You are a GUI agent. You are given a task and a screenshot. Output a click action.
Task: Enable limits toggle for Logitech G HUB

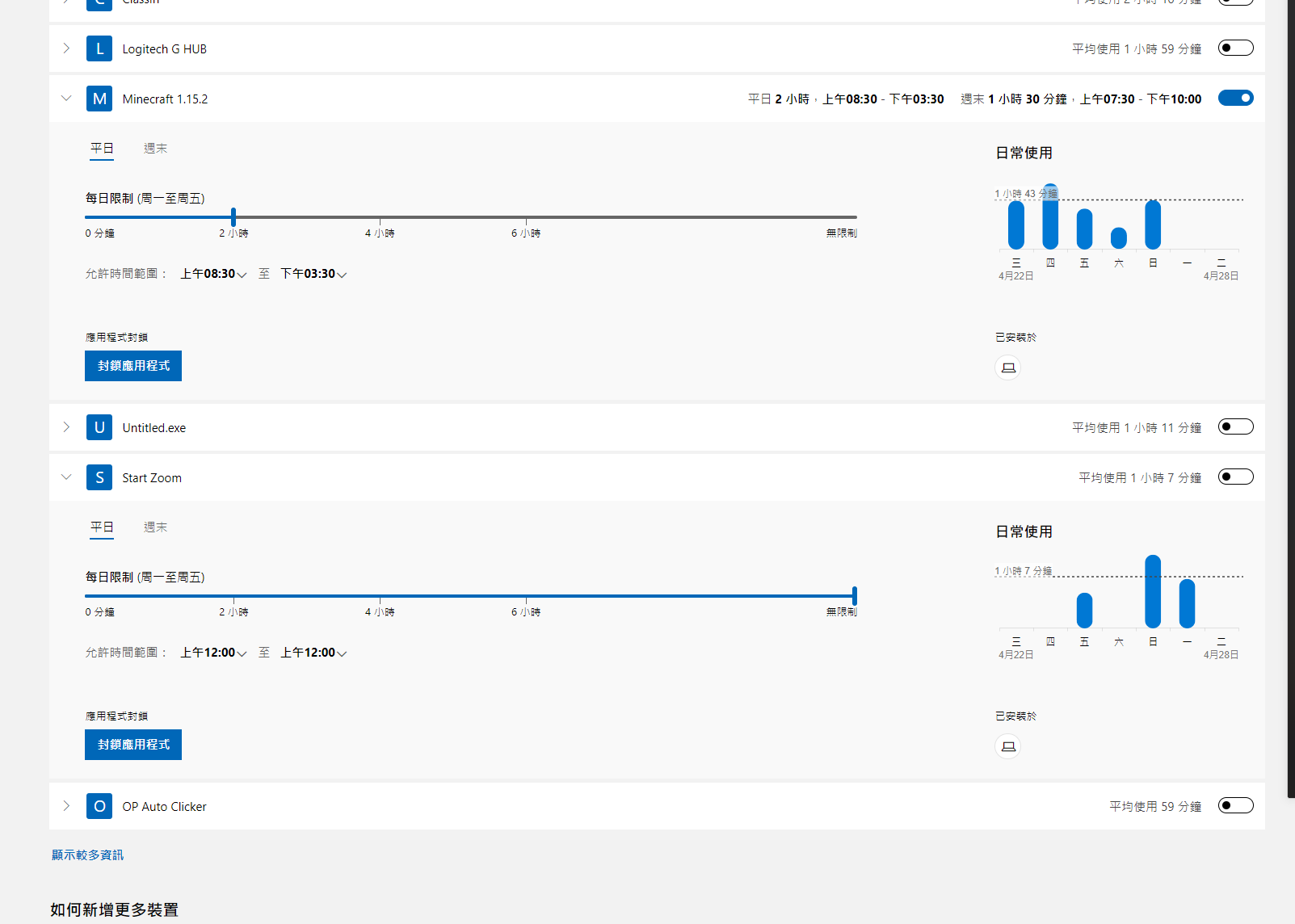(1235, 48)
